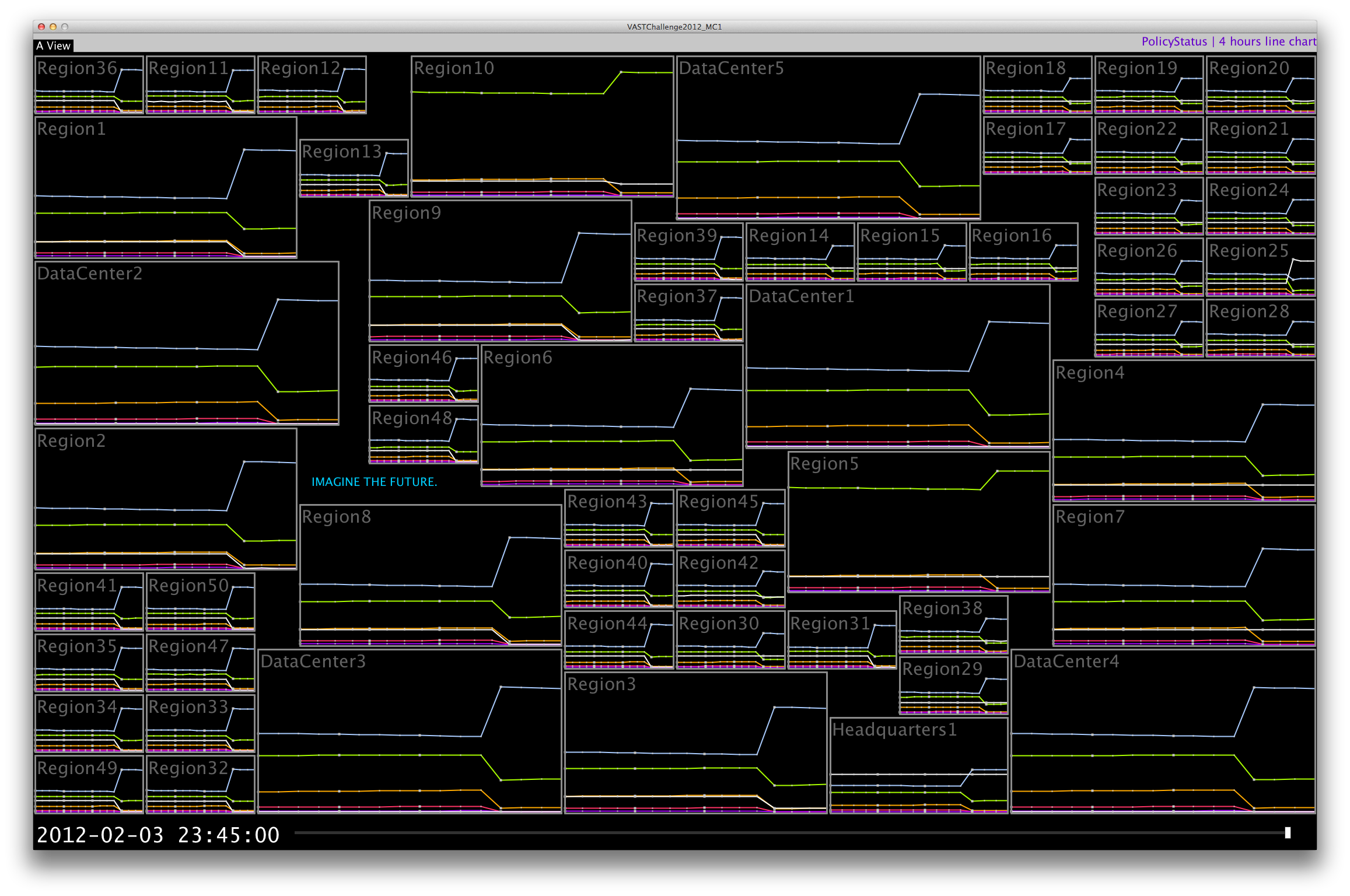Click the PolicyStatus link
1350x896 pixels.
[x=1174, y=41]
